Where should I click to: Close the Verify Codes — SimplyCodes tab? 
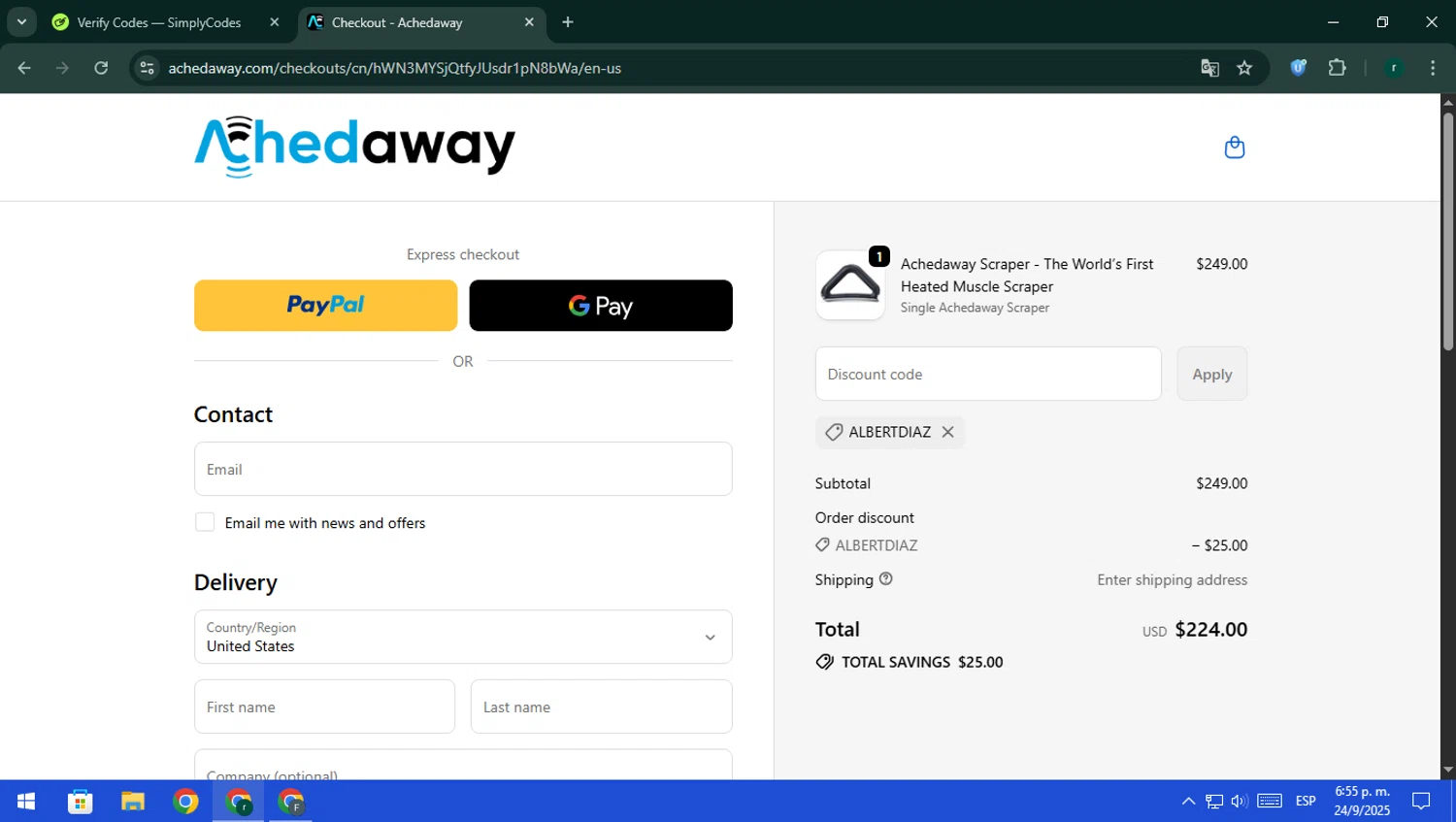275,22
